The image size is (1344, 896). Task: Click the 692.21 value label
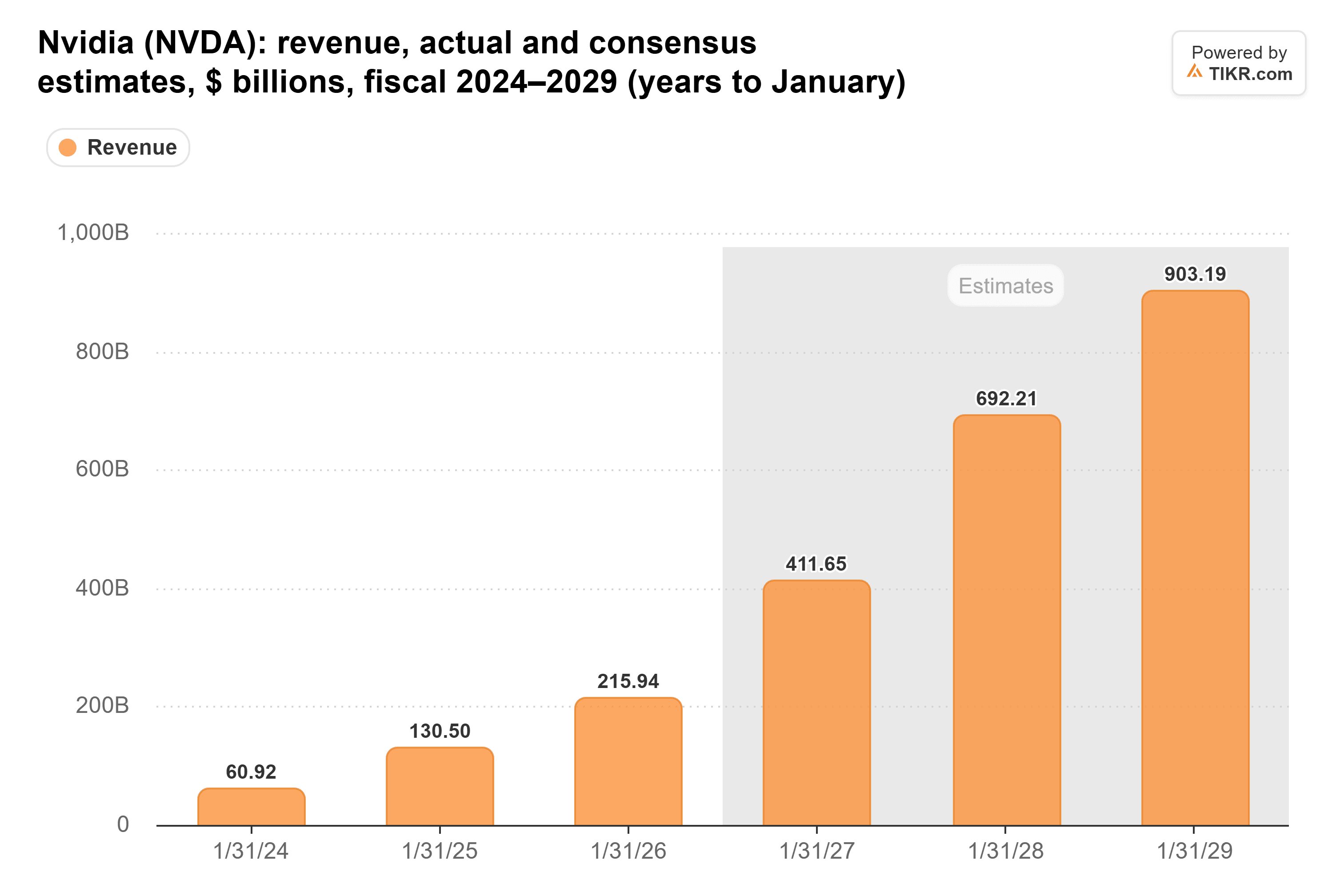1007,398
